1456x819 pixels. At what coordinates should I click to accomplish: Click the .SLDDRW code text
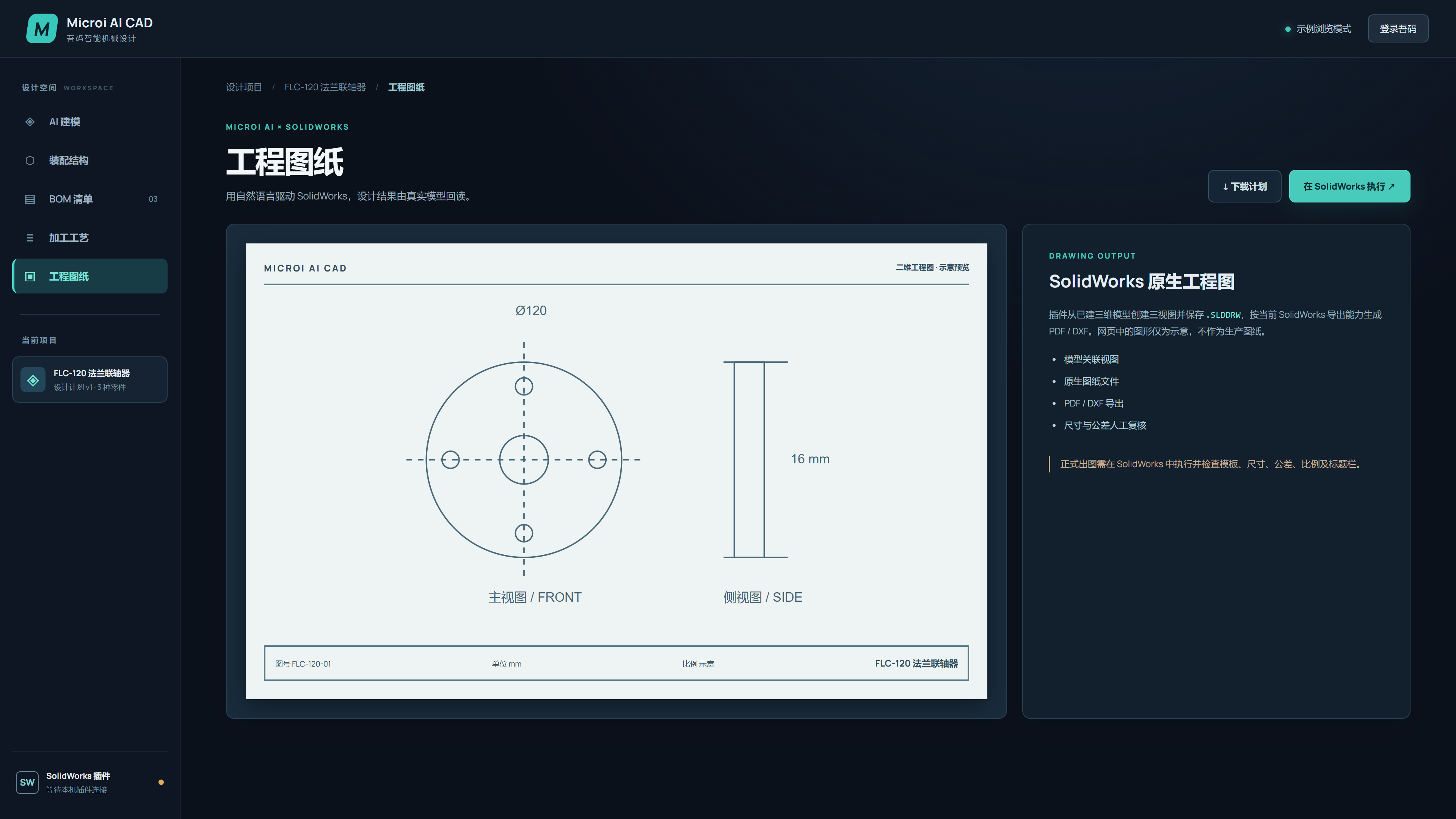(1224, 315)
